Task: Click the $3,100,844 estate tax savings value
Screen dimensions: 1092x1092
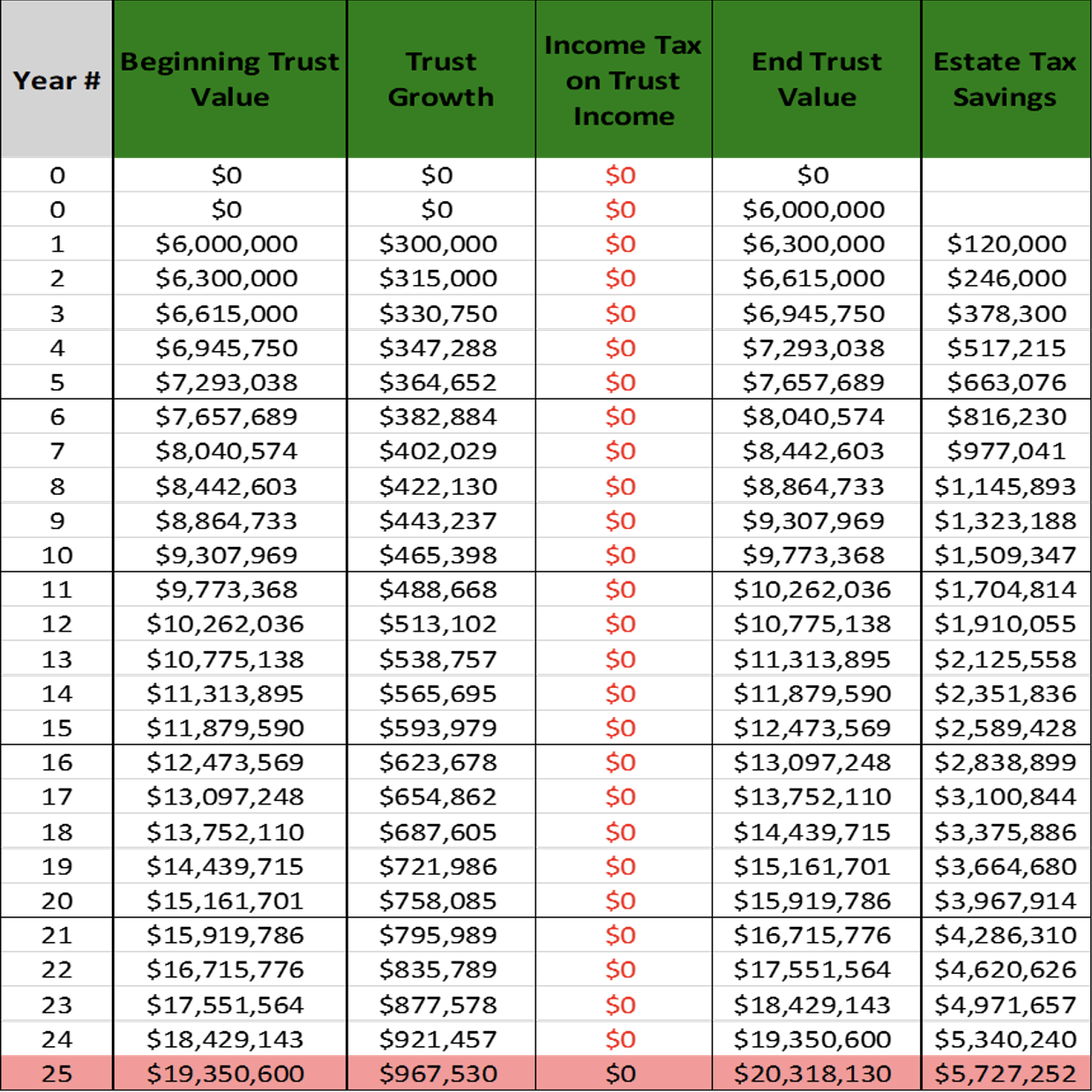Action: (x=1006, y=797)
